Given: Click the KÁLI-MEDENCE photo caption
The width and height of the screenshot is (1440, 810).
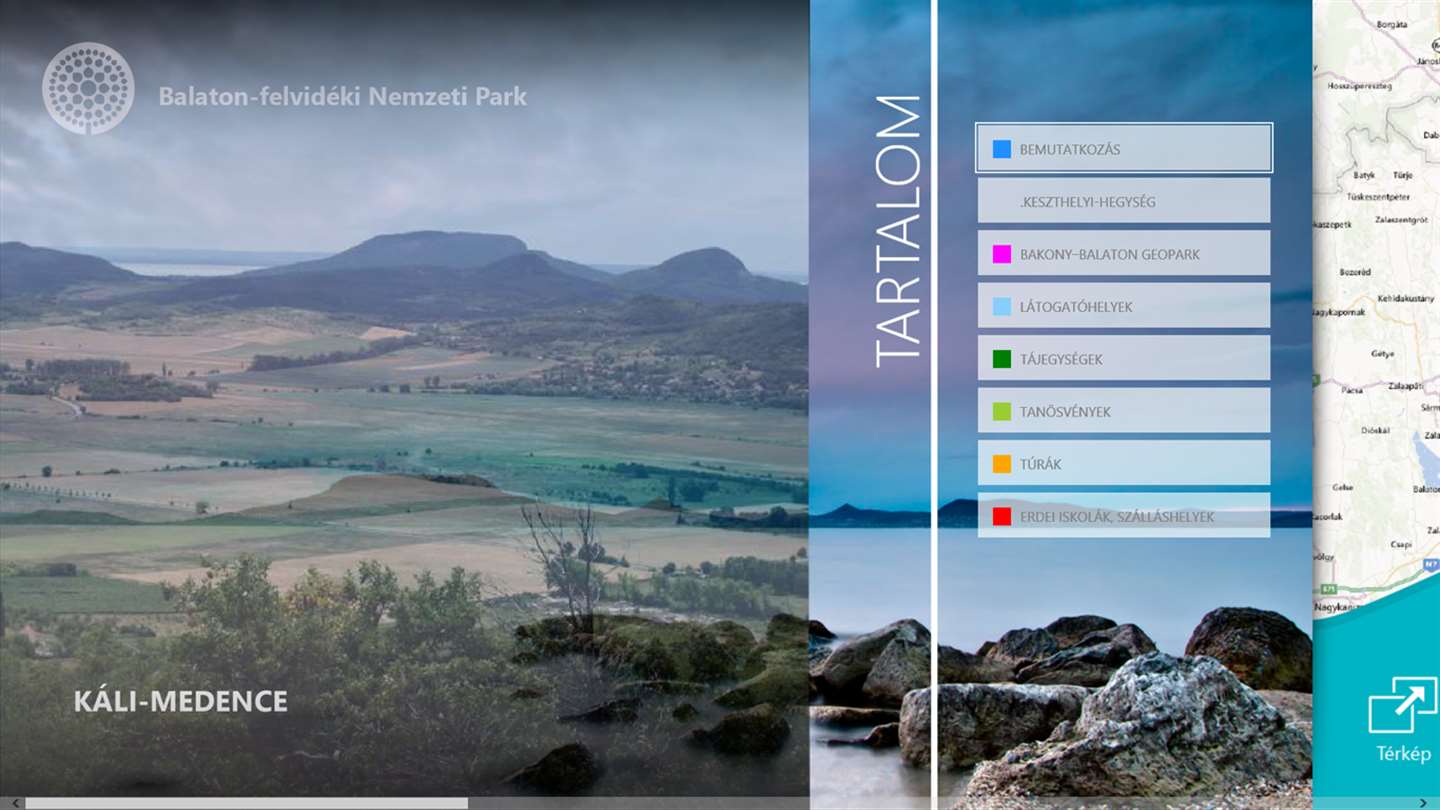Looking at the screenshot, I should click(x=181, y=701).
